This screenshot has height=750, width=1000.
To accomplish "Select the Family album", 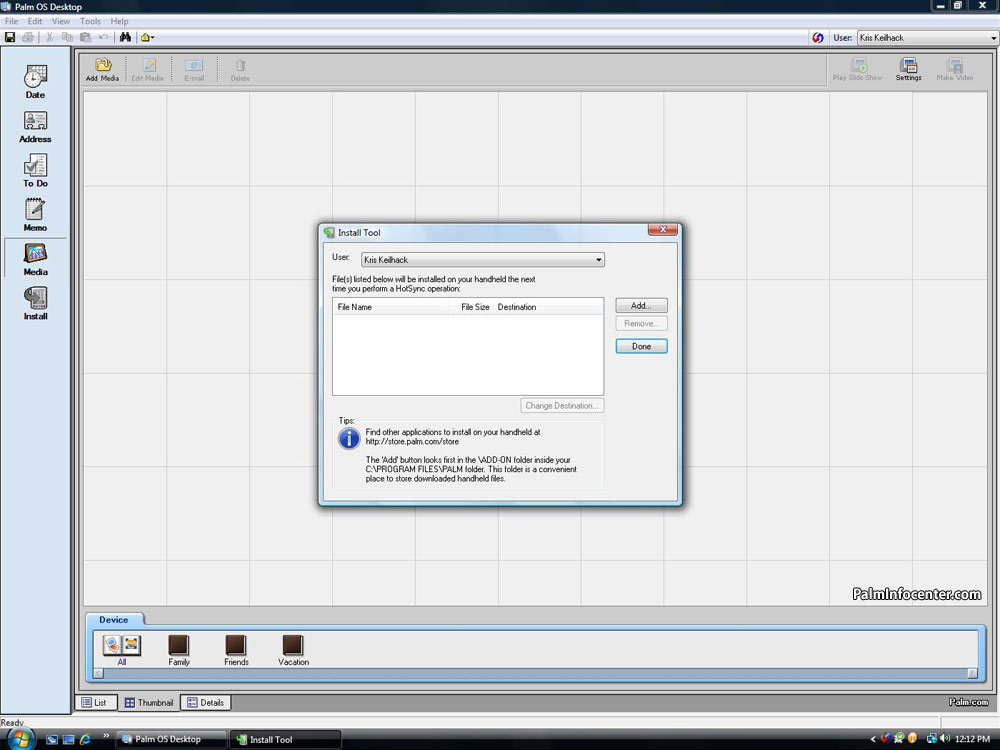I will pos(179,651).
